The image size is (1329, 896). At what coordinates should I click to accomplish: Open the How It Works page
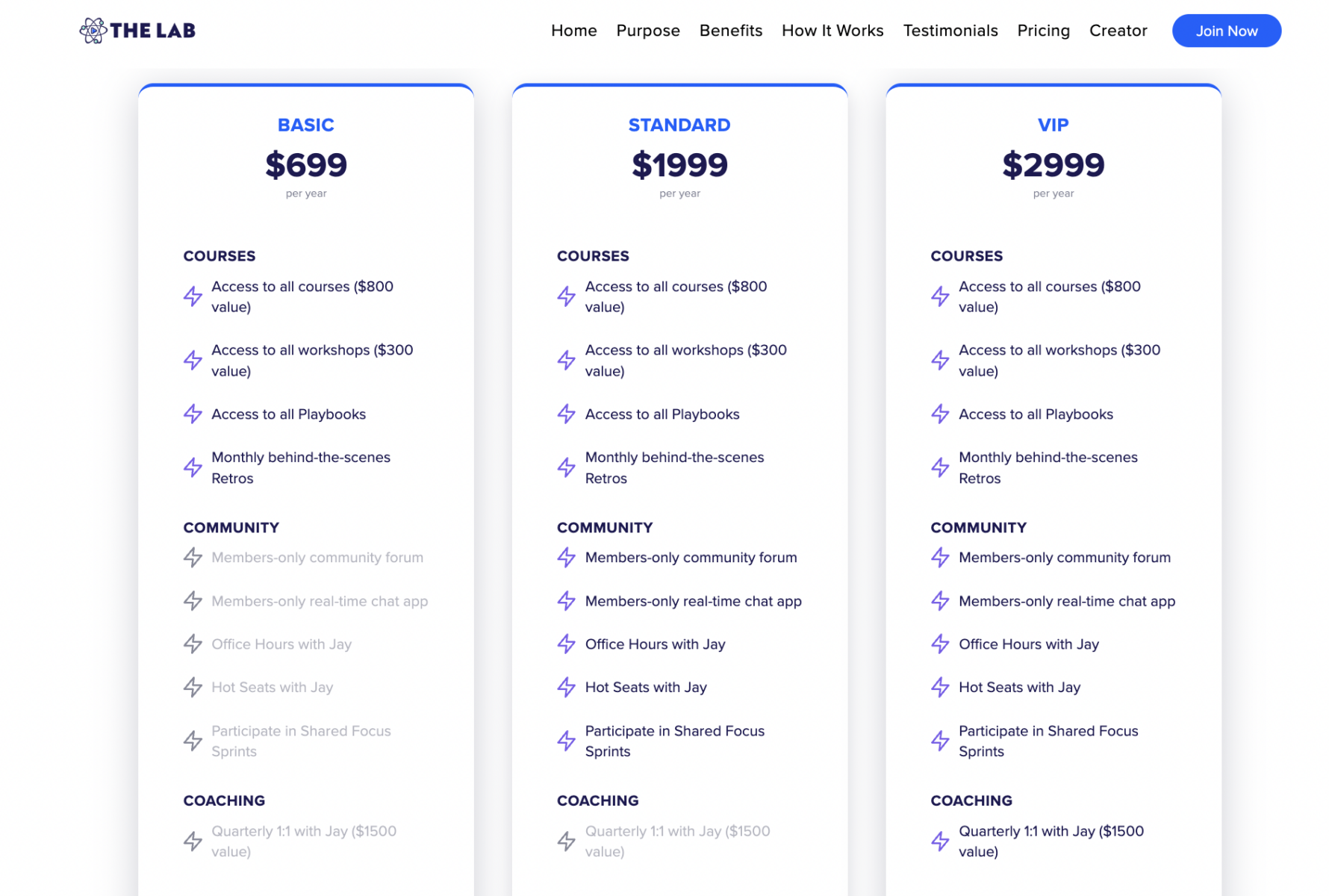coord(832,31)
